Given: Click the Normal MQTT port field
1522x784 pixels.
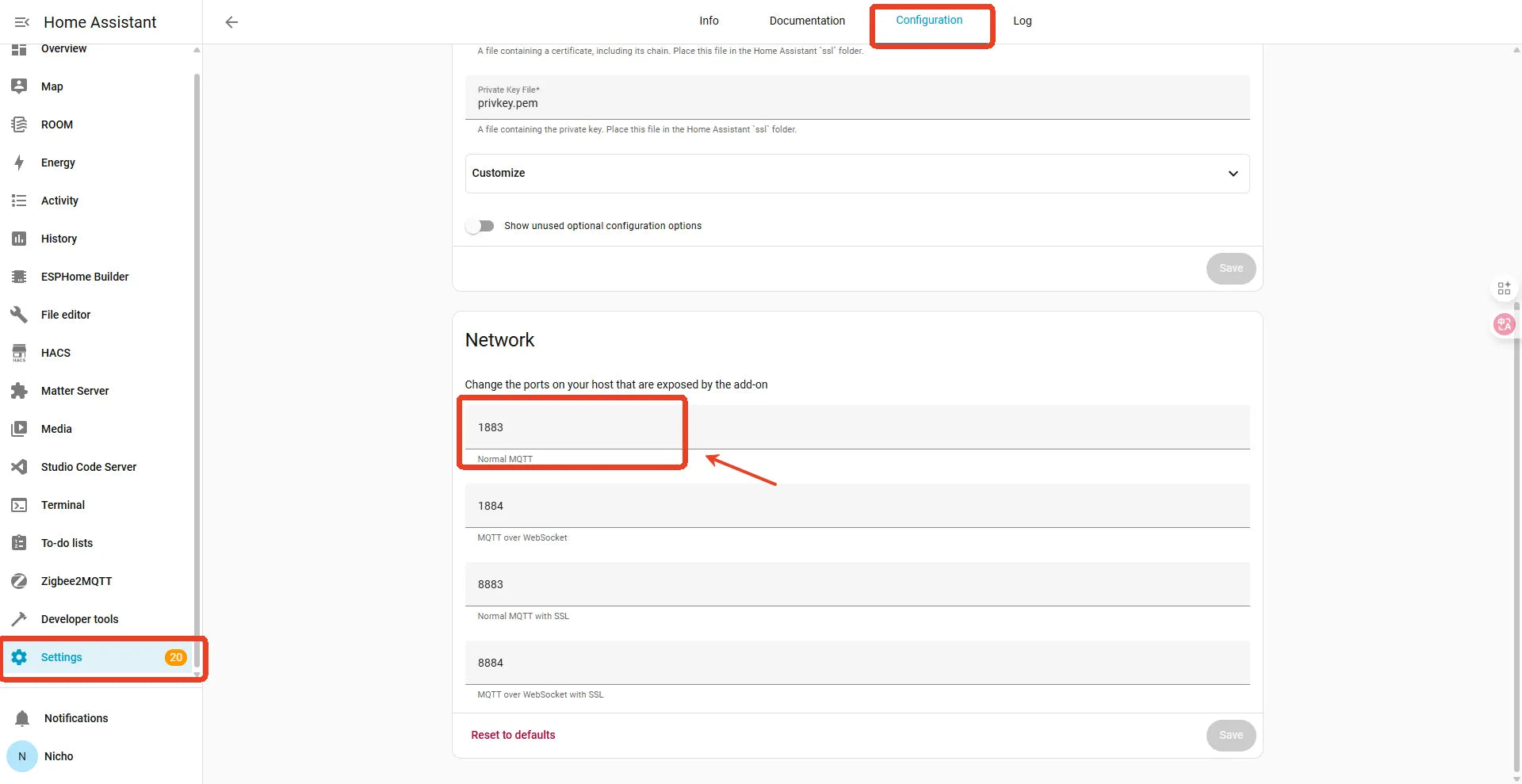Looking at the screenshot, I should click(x=857, y=427).
